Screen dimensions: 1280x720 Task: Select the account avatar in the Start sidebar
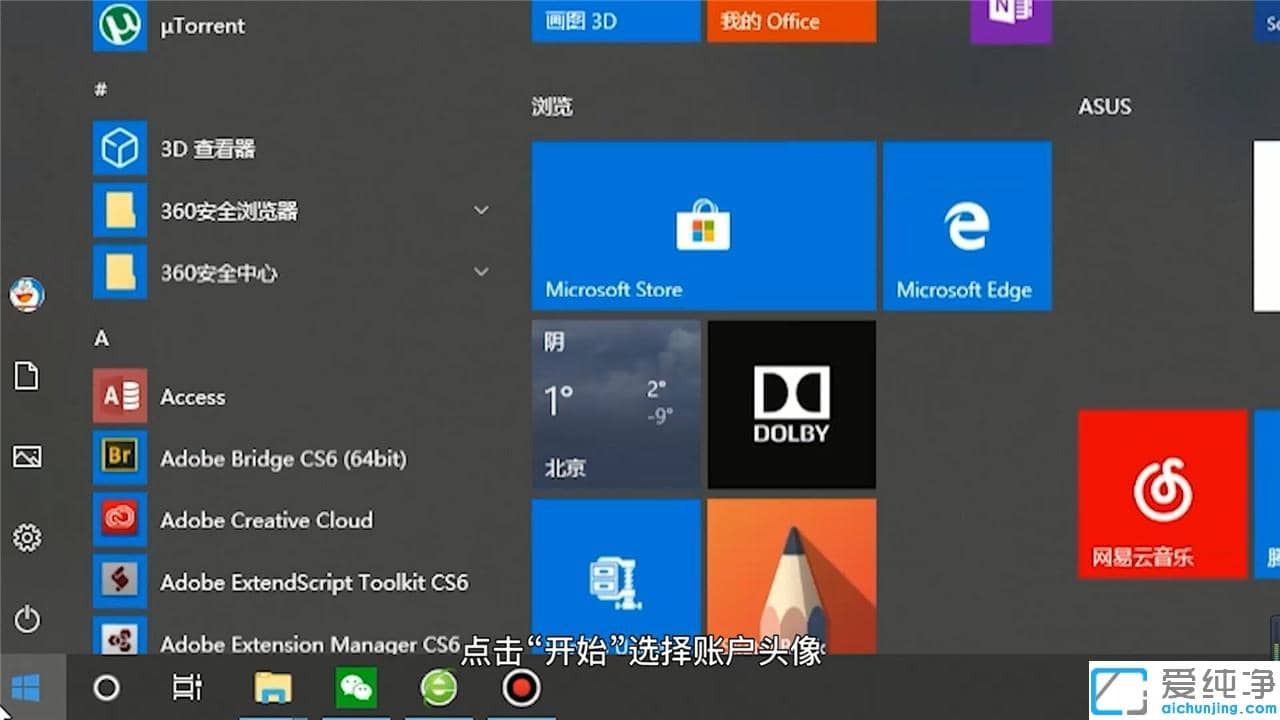pos(27,294)
